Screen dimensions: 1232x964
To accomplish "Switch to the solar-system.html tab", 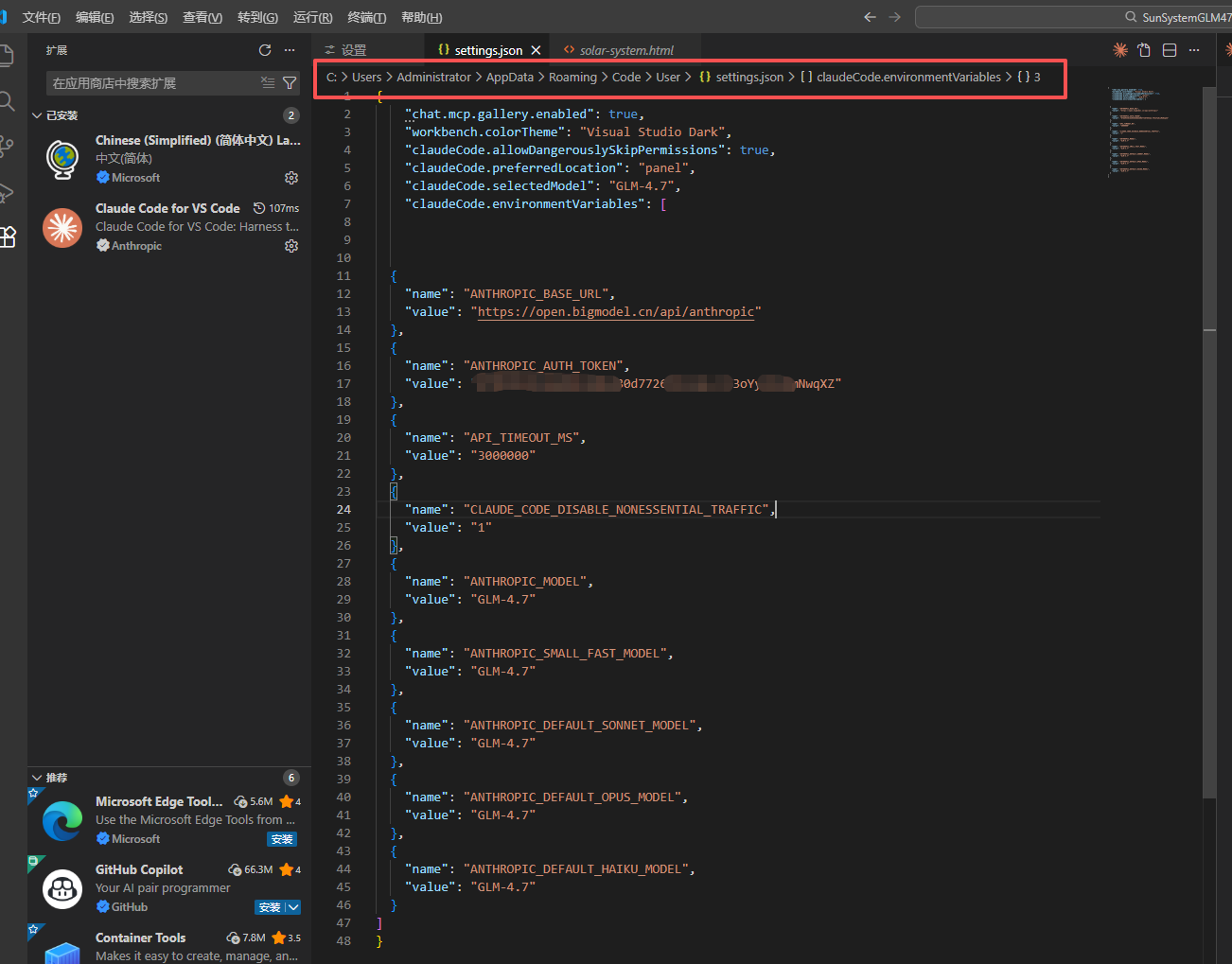I will (x=626, y=50).
